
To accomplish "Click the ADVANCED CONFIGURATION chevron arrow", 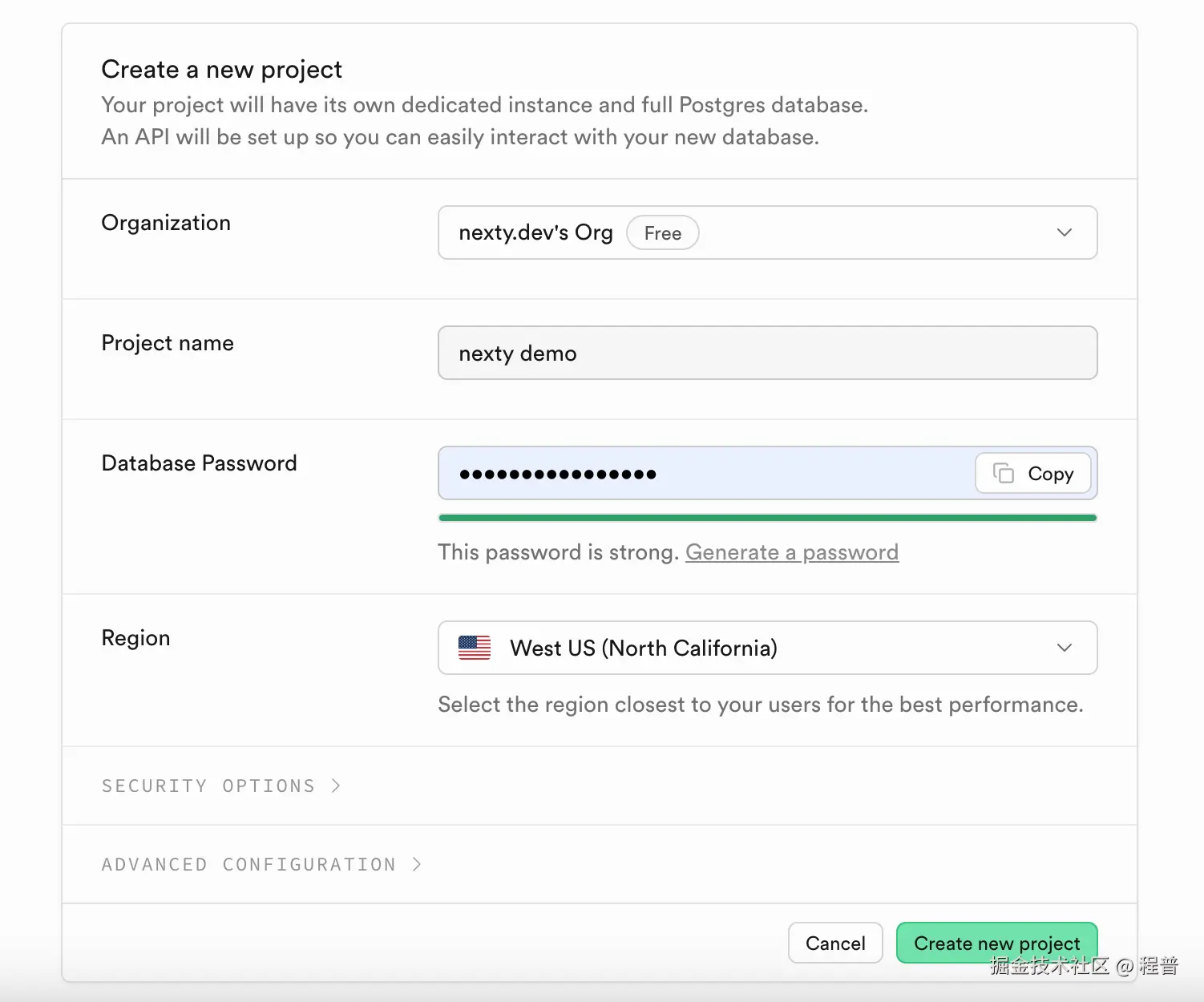I will [417, 864].
